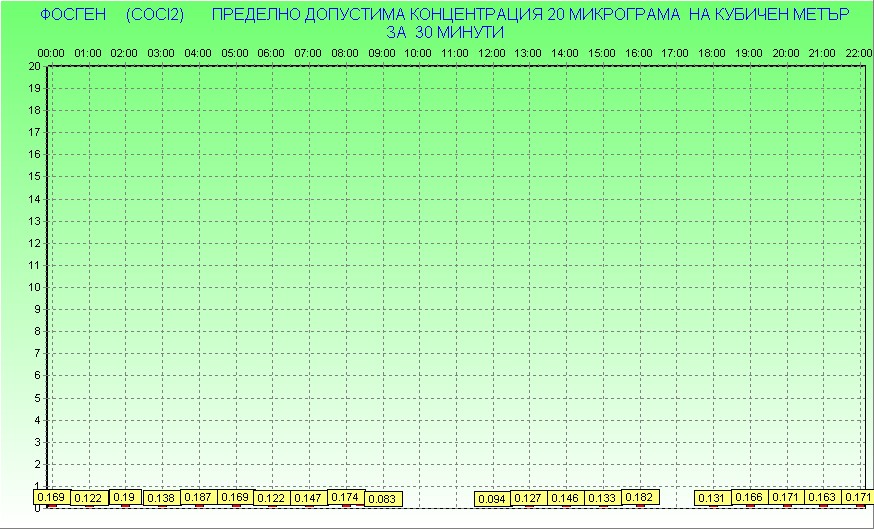Click the 09:00 time axis label
The height and width of the screenshot is (529, 874).
(382, 54)
